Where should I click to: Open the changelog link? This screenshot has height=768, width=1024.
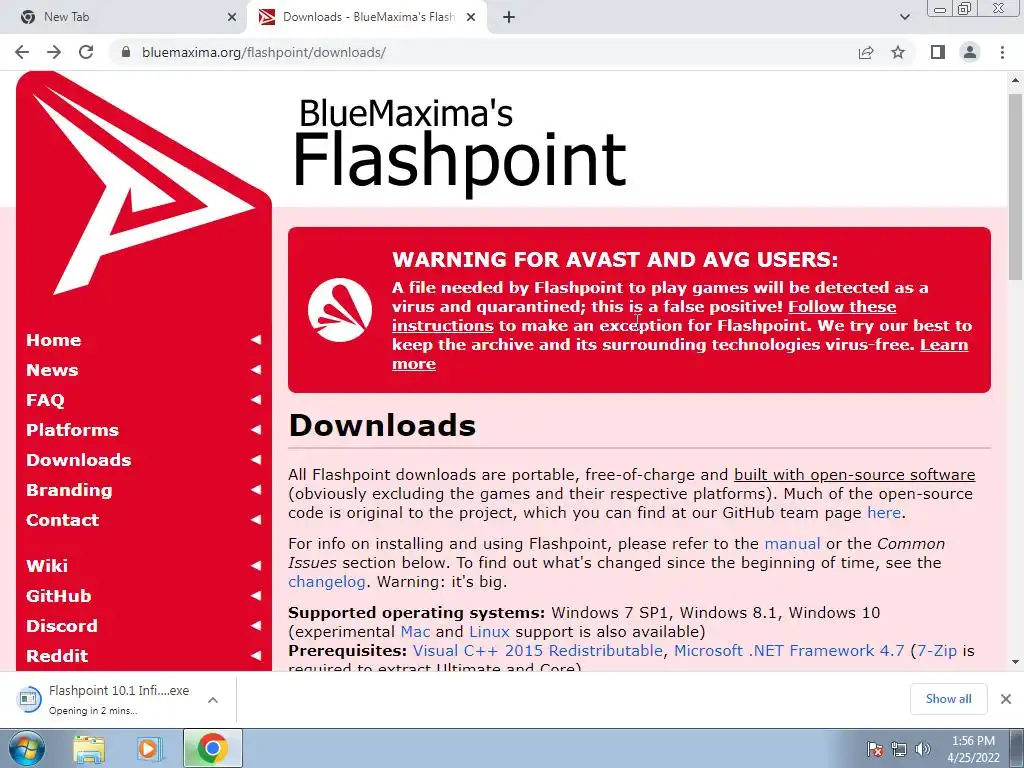(327, 581)
